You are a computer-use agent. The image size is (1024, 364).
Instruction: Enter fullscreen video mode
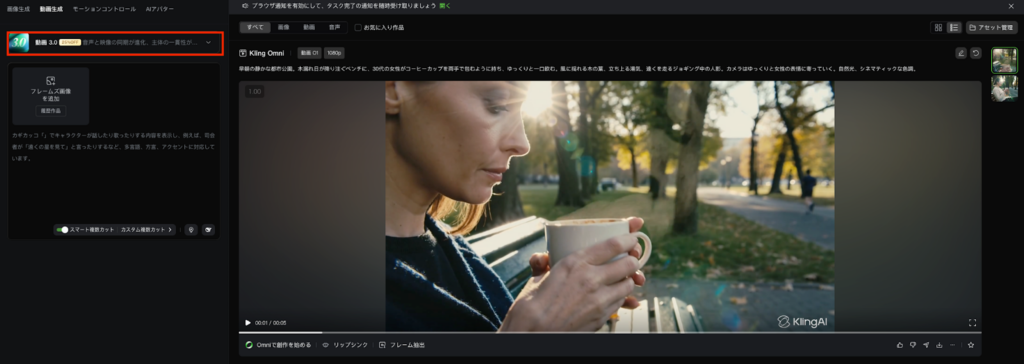coord(972,322)
